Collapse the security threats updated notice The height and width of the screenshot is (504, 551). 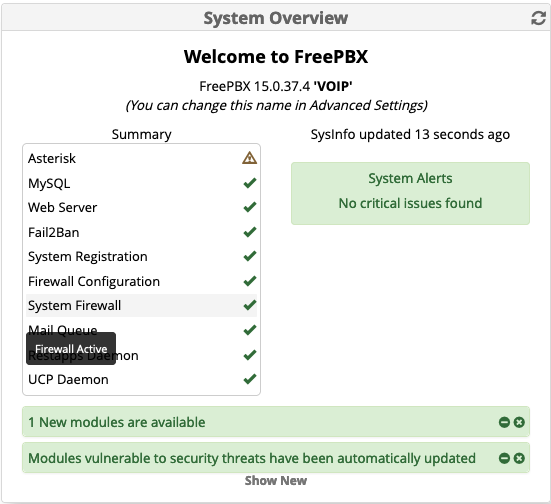coord(504,458)
